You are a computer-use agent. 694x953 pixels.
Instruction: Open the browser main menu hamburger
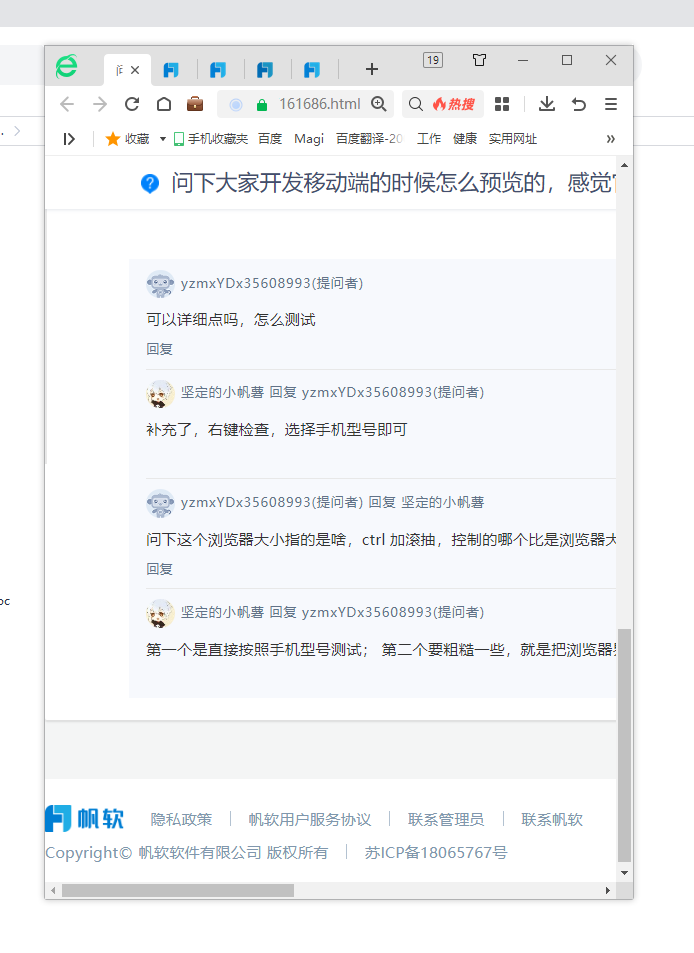611,105
